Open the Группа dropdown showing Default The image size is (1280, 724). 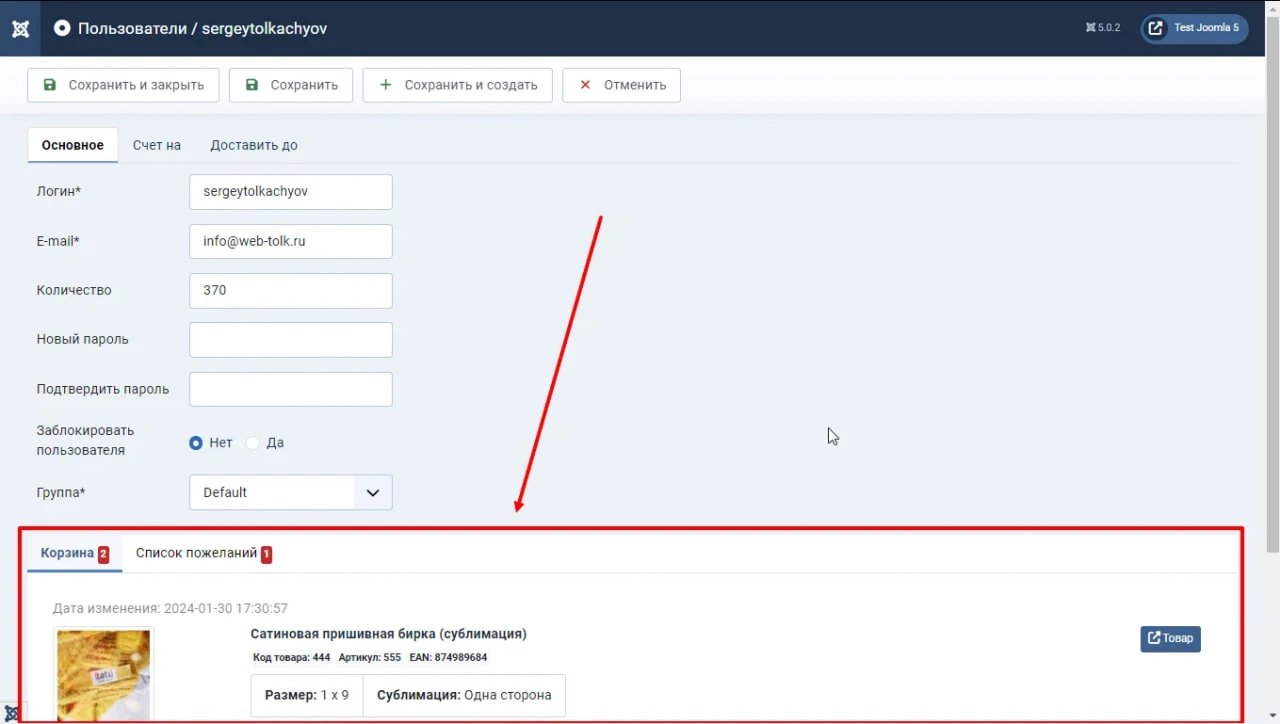(x=291, y=492)
